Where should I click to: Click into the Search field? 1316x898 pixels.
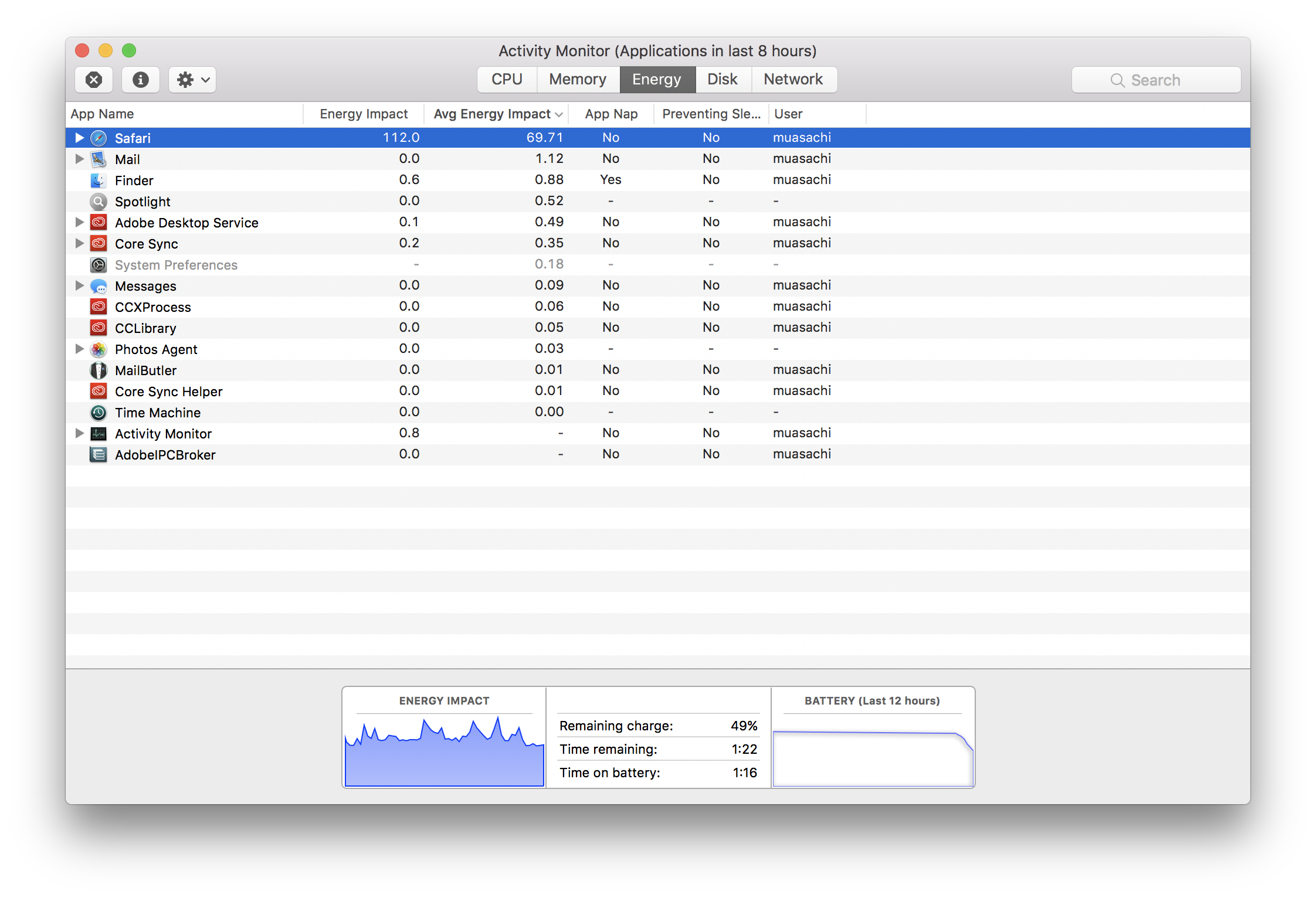[x=1156, y=80]
